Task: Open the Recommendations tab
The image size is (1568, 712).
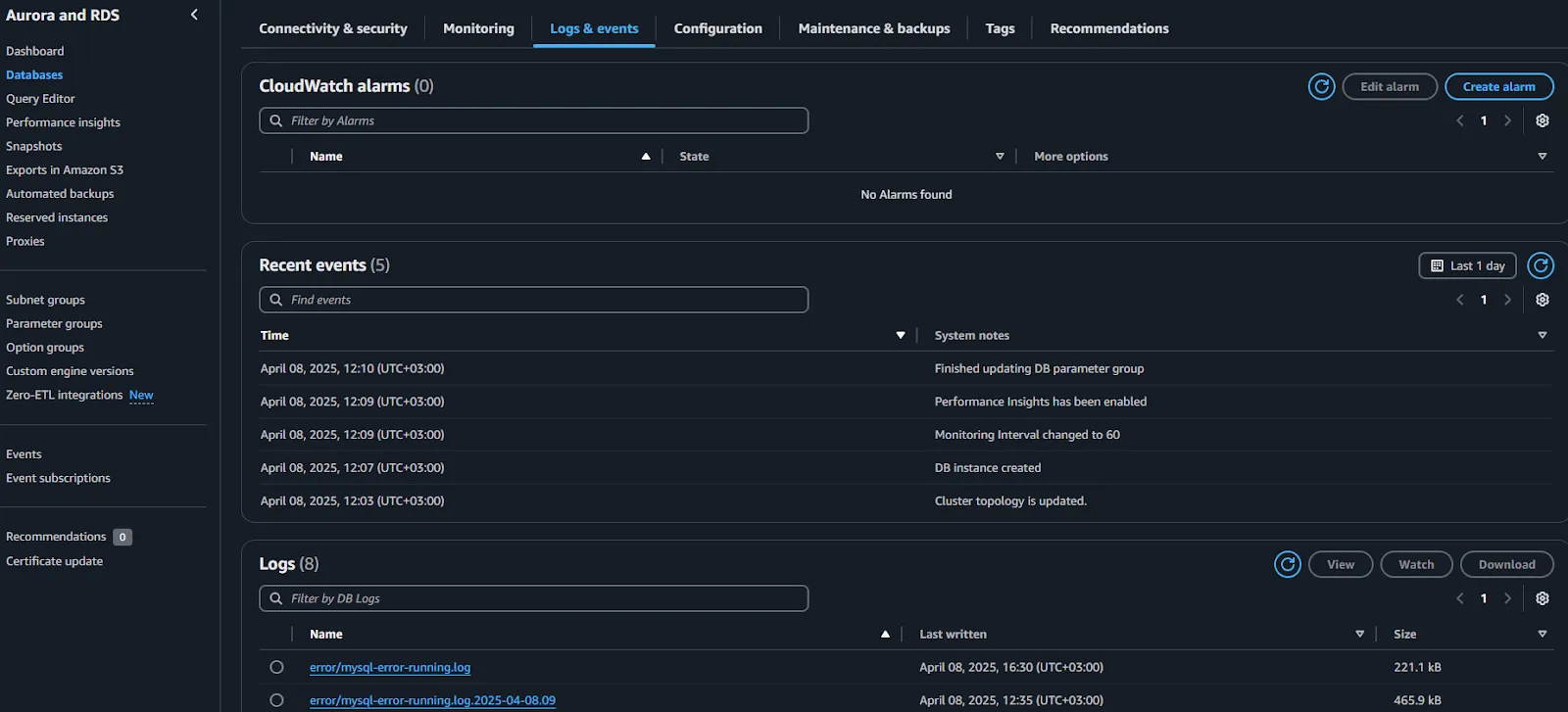Action: pos(1109,28)
